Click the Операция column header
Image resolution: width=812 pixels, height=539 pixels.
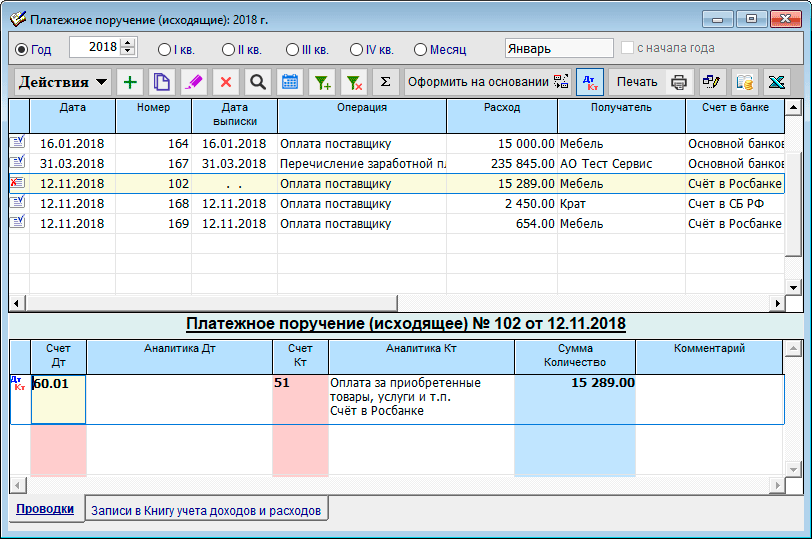tap(362, 115)
